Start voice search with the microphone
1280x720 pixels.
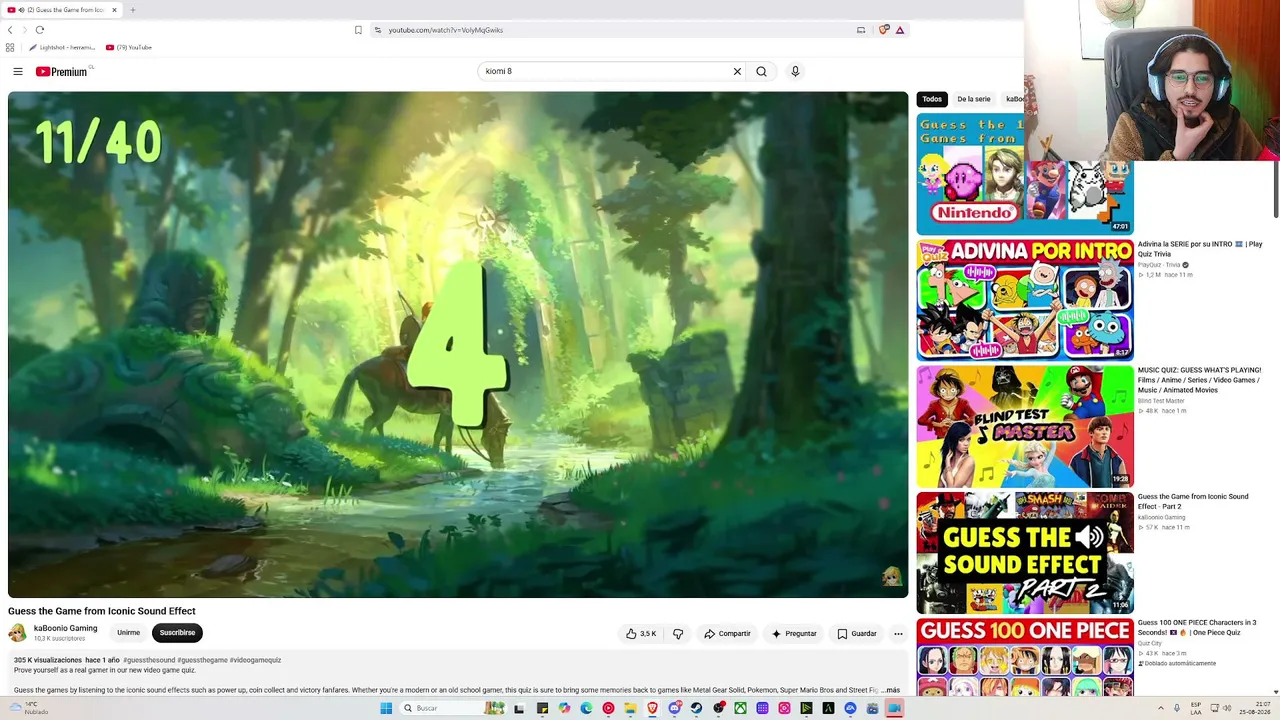(x=795, y=71)
